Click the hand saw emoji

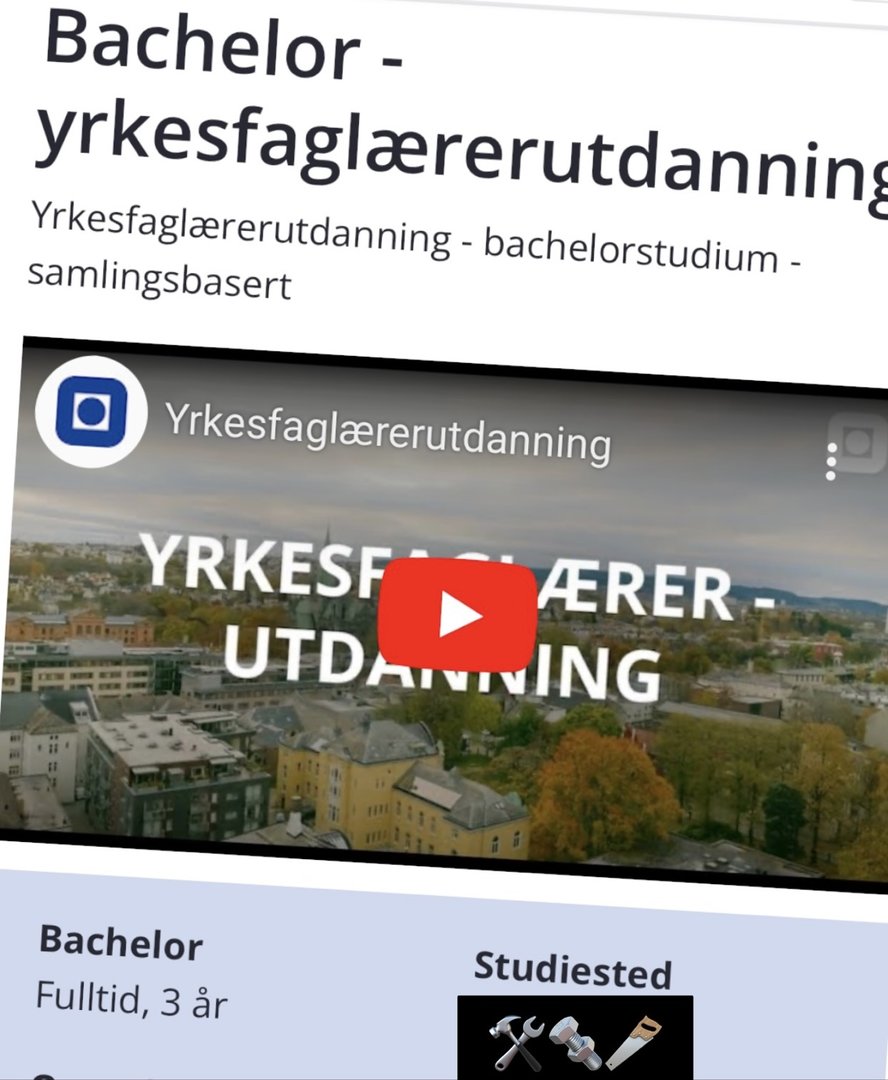634,1041
